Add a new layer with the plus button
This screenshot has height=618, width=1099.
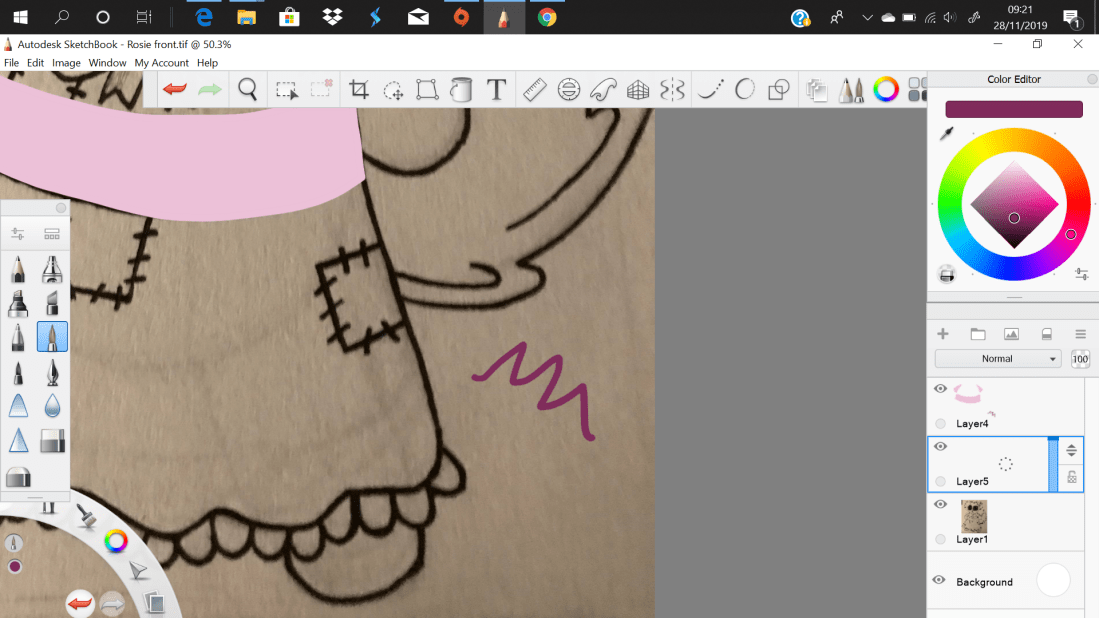click(941, 333)
